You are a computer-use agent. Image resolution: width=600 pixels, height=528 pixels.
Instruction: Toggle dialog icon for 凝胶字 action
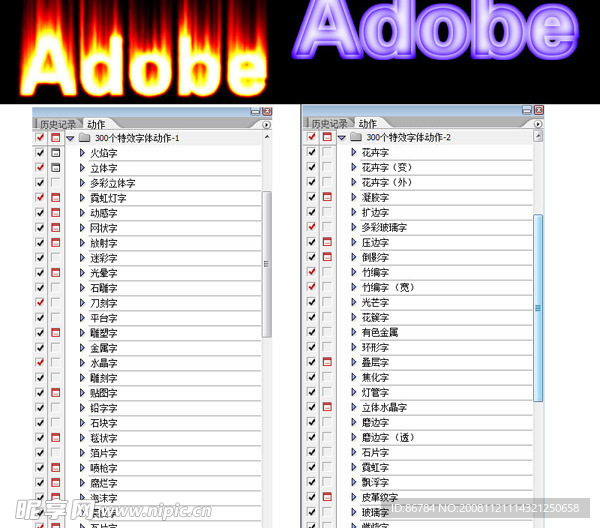pyautogui.click(x=327, y=197)
